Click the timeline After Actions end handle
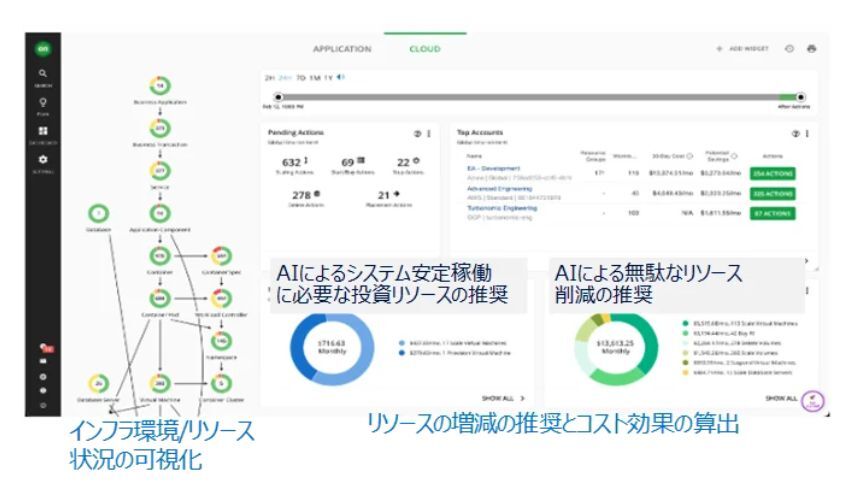 pos(800,97)
